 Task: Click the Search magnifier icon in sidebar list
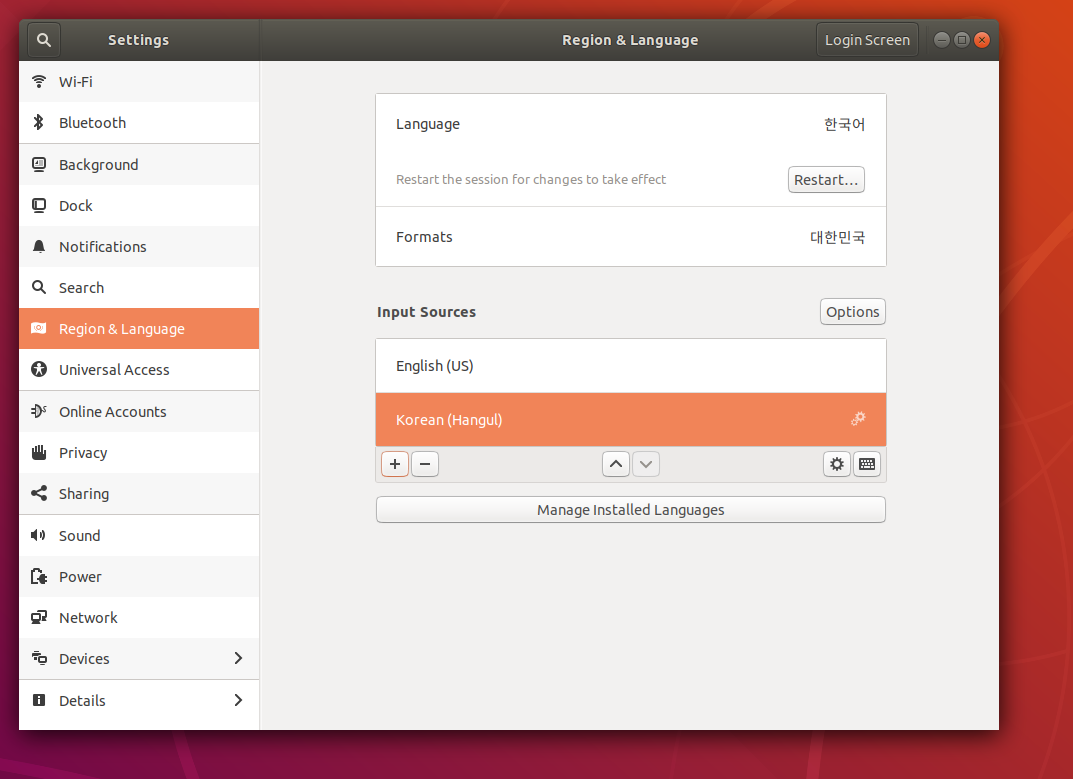(39, 288)
